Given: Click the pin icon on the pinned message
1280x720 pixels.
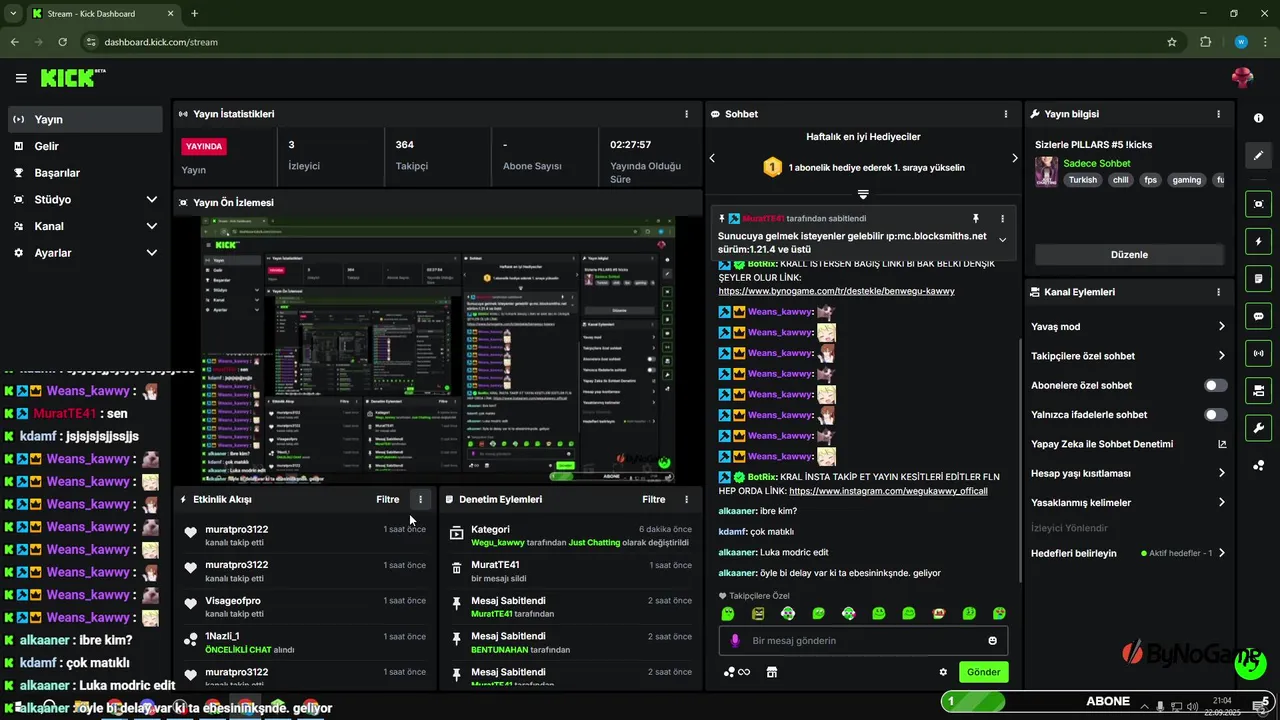Looking at the screenshot, I should pyautogui.click(x=976, y=218).
